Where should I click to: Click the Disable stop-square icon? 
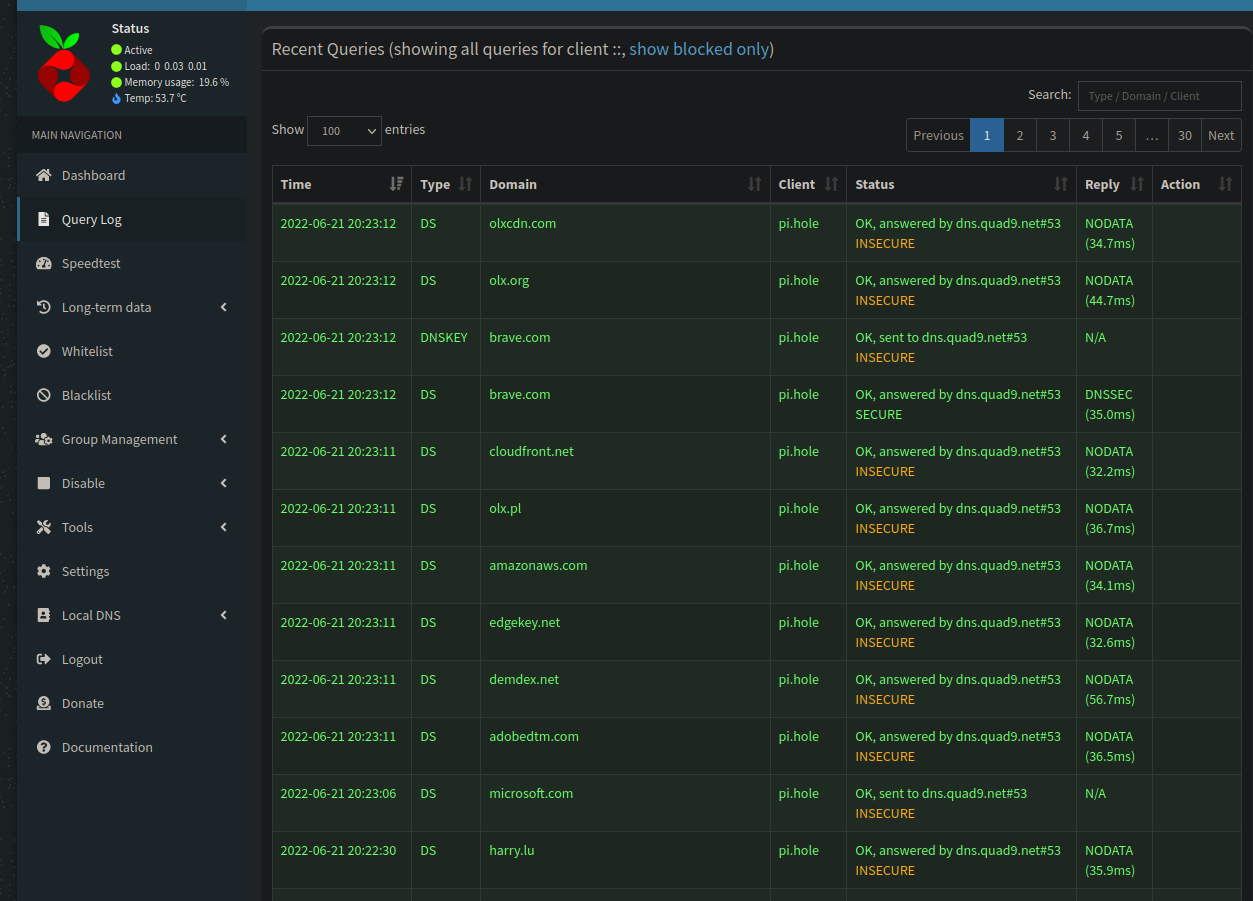tap(43, 483)
